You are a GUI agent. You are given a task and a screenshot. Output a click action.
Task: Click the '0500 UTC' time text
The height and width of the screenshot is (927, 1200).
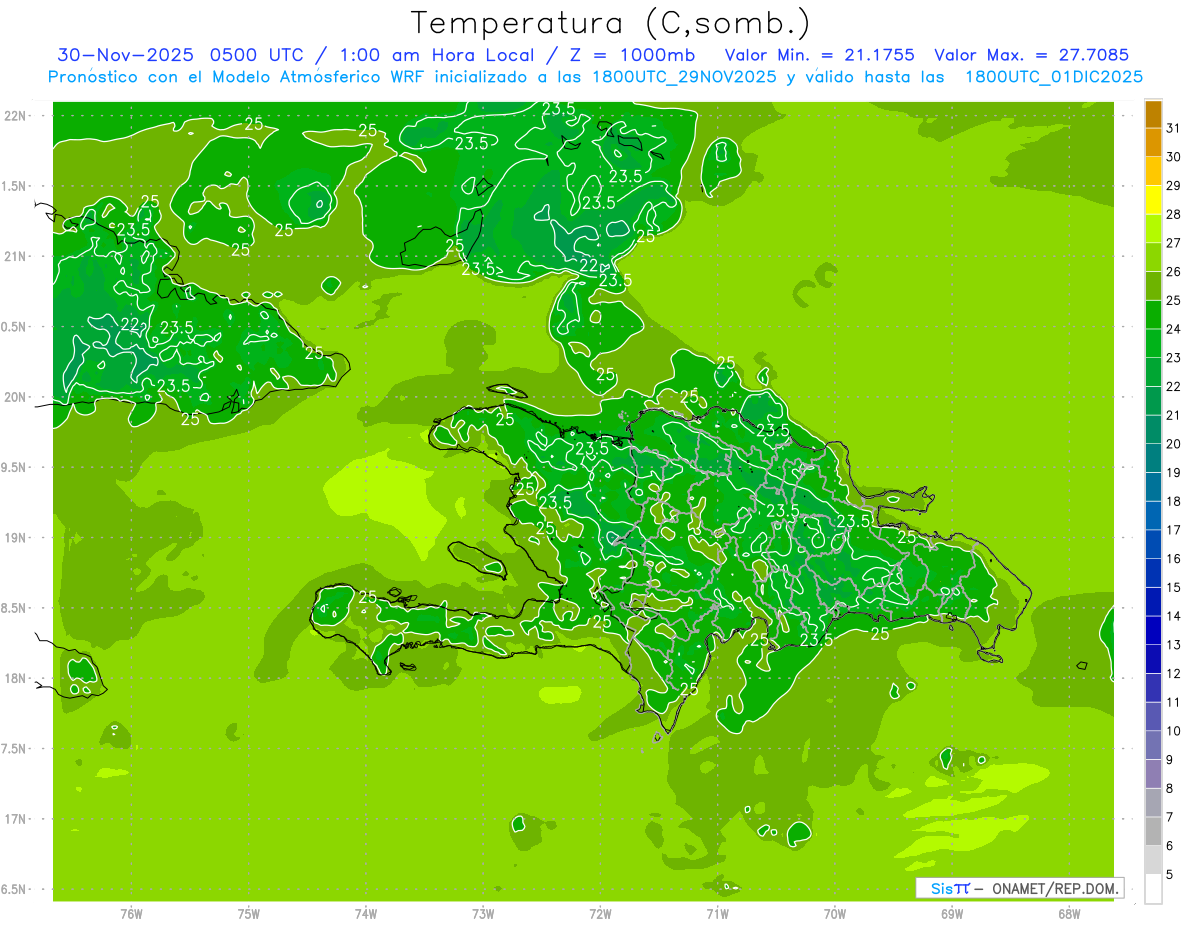tap(257, 55)
